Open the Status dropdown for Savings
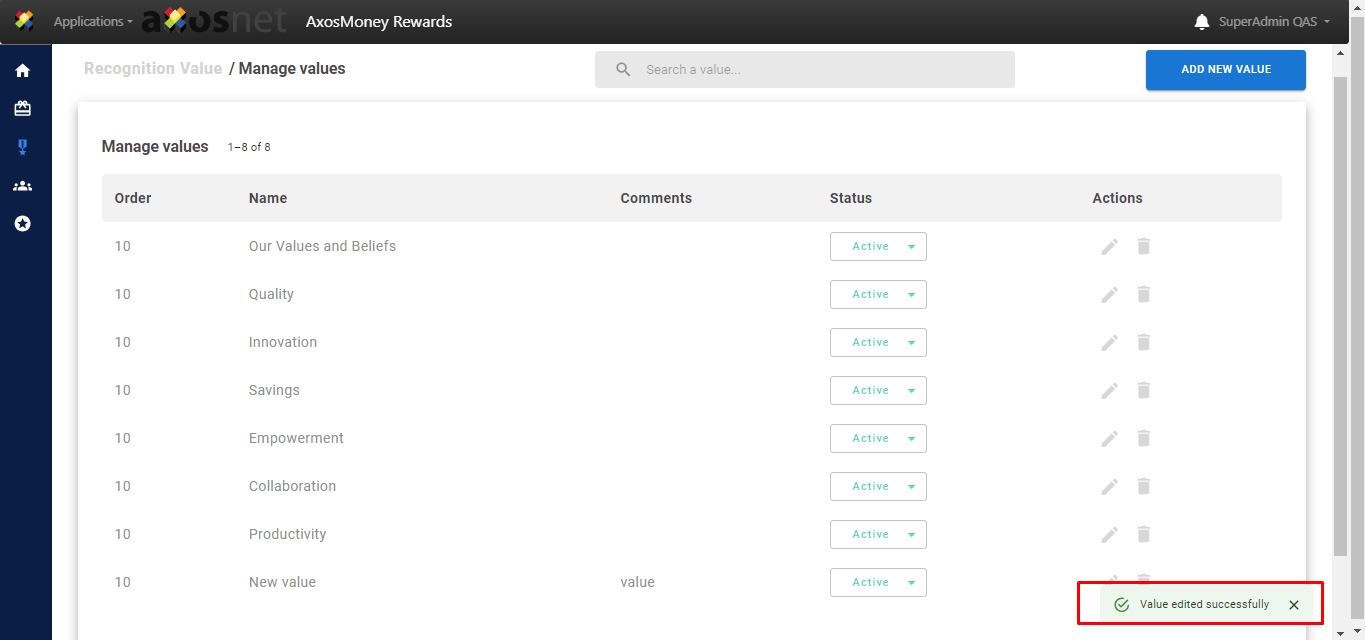The width and height of the screenshot is (1365, 640). click(x=878, y=390)
